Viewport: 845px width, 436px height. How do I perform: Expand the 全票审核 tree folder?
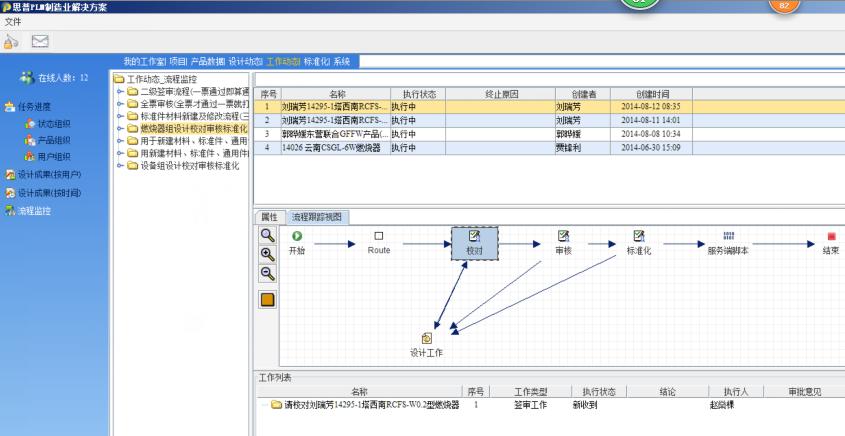(x=120, y=104)
